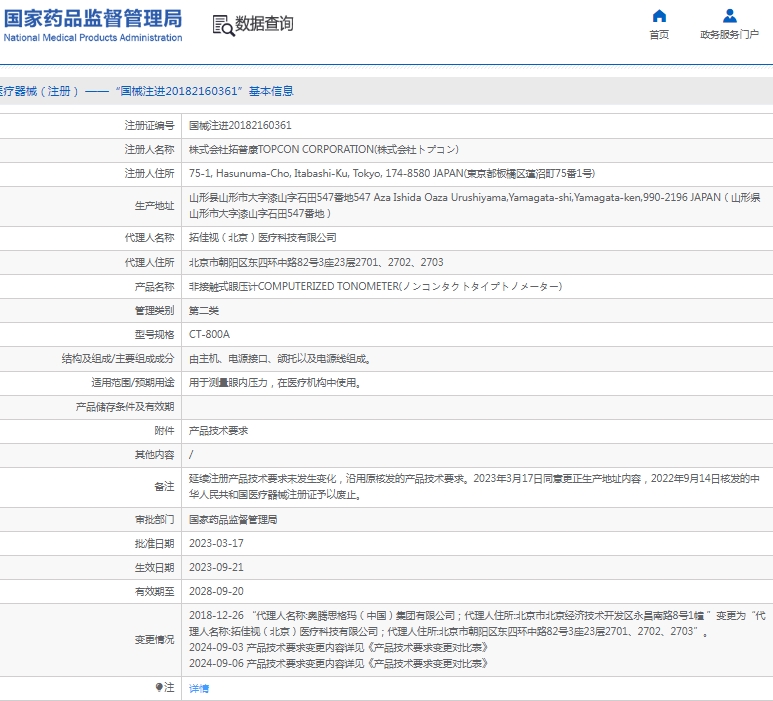Click the 注册证编号 field label
The width and height of the screenshot is (773, 701).
click(149, 126)
